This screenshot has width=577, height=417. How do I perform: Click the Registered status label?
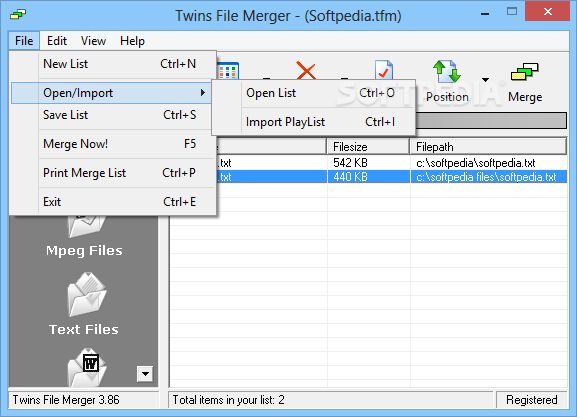(531, 400)
